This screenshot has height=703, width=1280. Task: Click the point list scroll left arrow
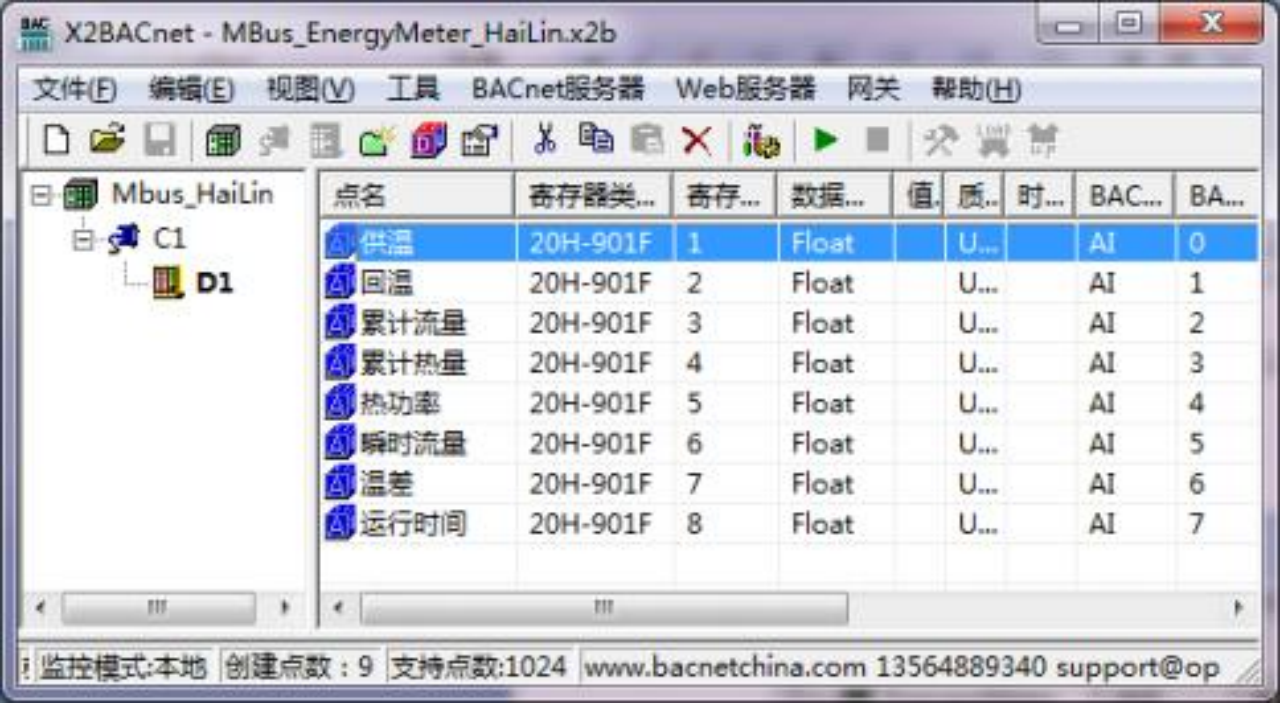click(338, 607)
